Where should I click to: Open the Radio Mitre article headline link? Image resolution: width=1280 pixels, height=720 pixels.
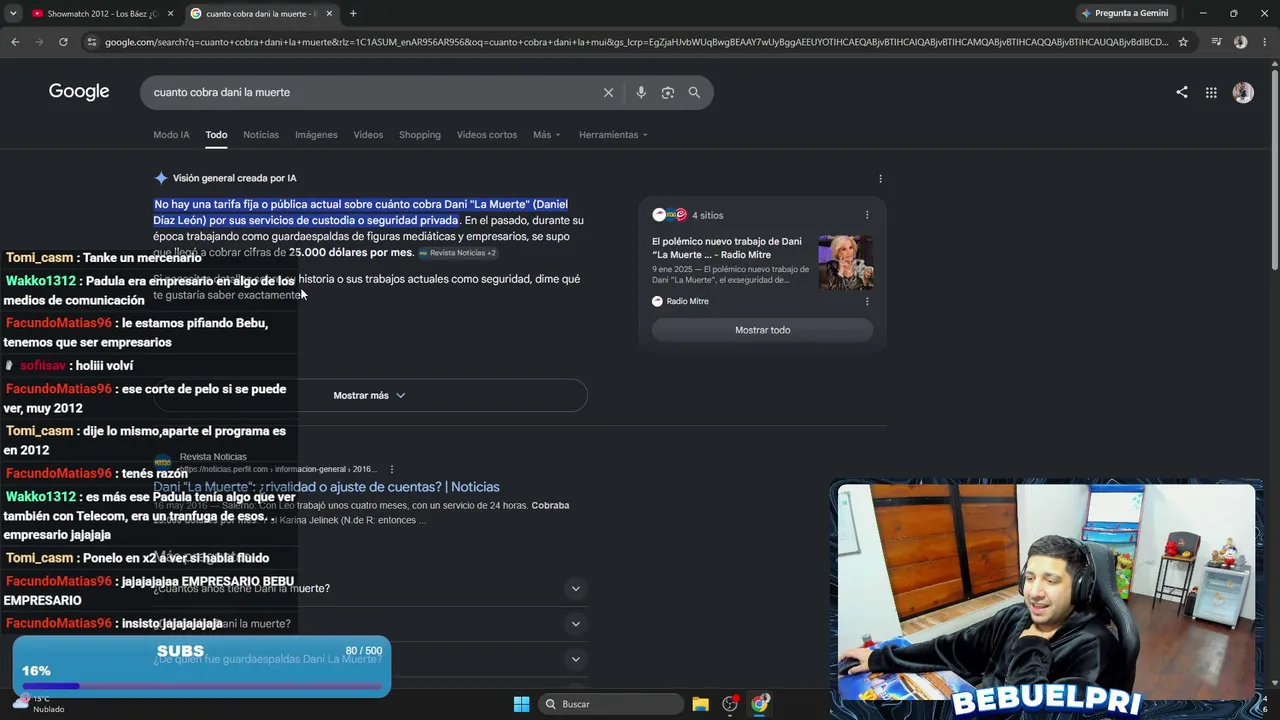click(x=727, y=248)
